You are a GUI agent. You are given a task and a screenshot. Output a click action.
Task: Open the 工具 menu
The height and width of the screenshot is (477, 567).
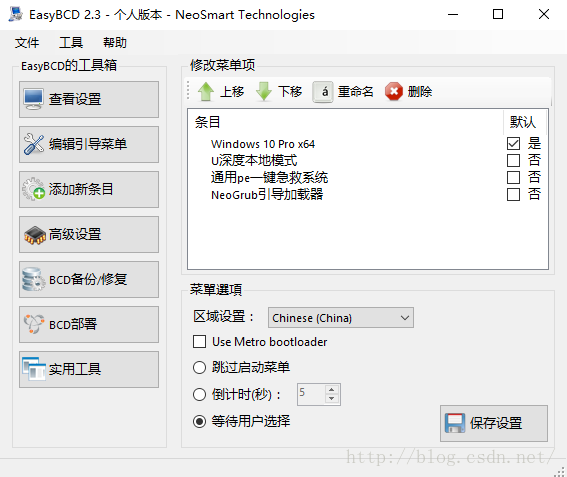click(71, 43)
